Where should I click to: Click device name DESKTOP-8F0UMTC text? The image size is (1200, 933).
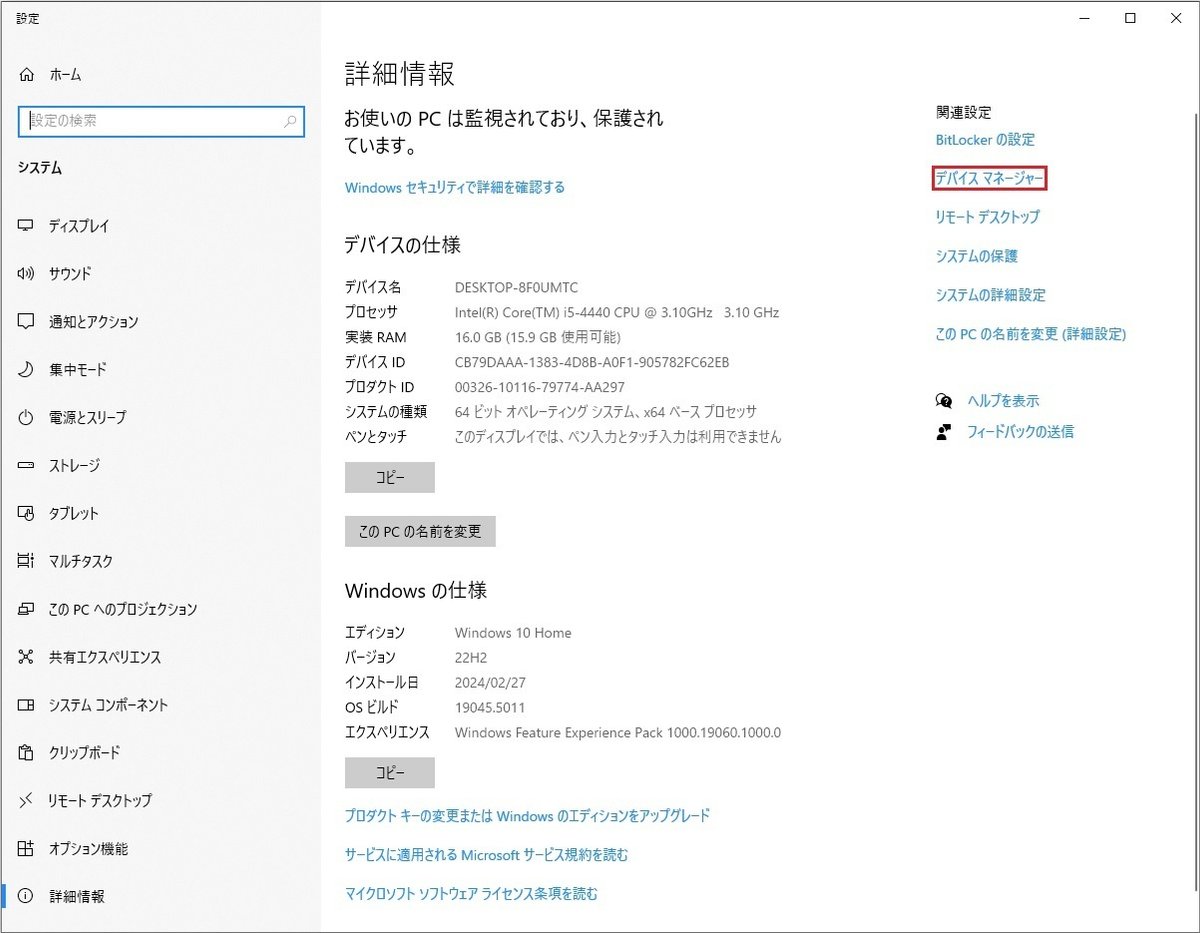click(517, 288)
